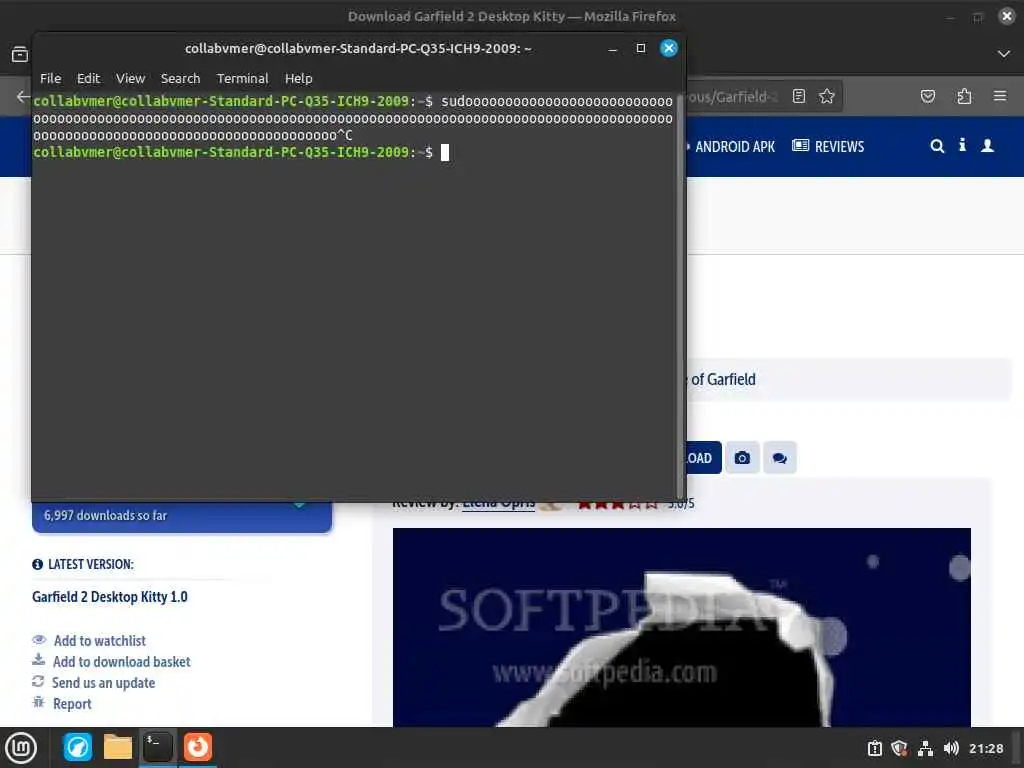Expand the downloads so far panel chevron
Screen dimensions: 1024x768
click(x=299, y=505)
